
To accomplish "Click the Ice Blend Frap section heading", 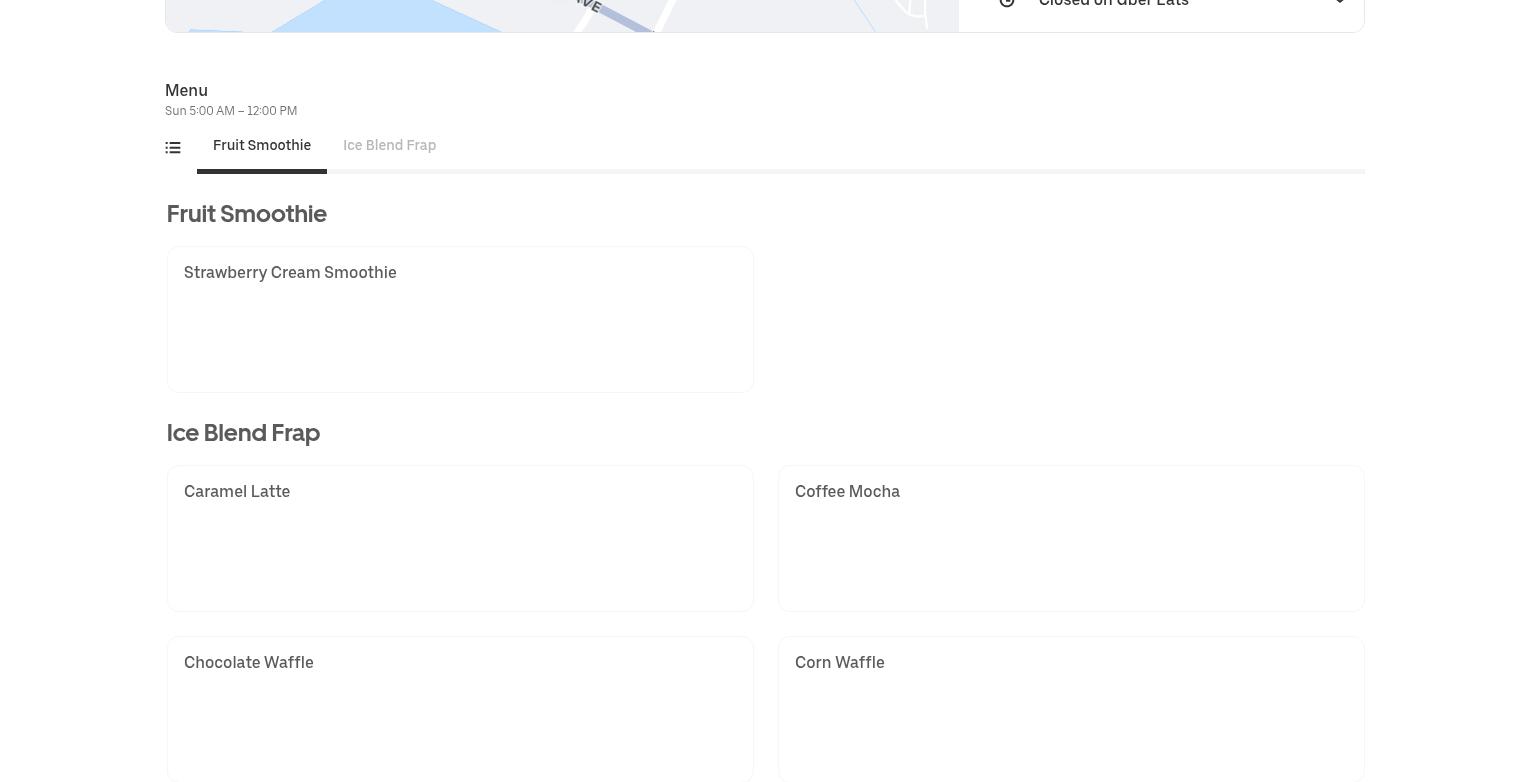I will [243, 433].
